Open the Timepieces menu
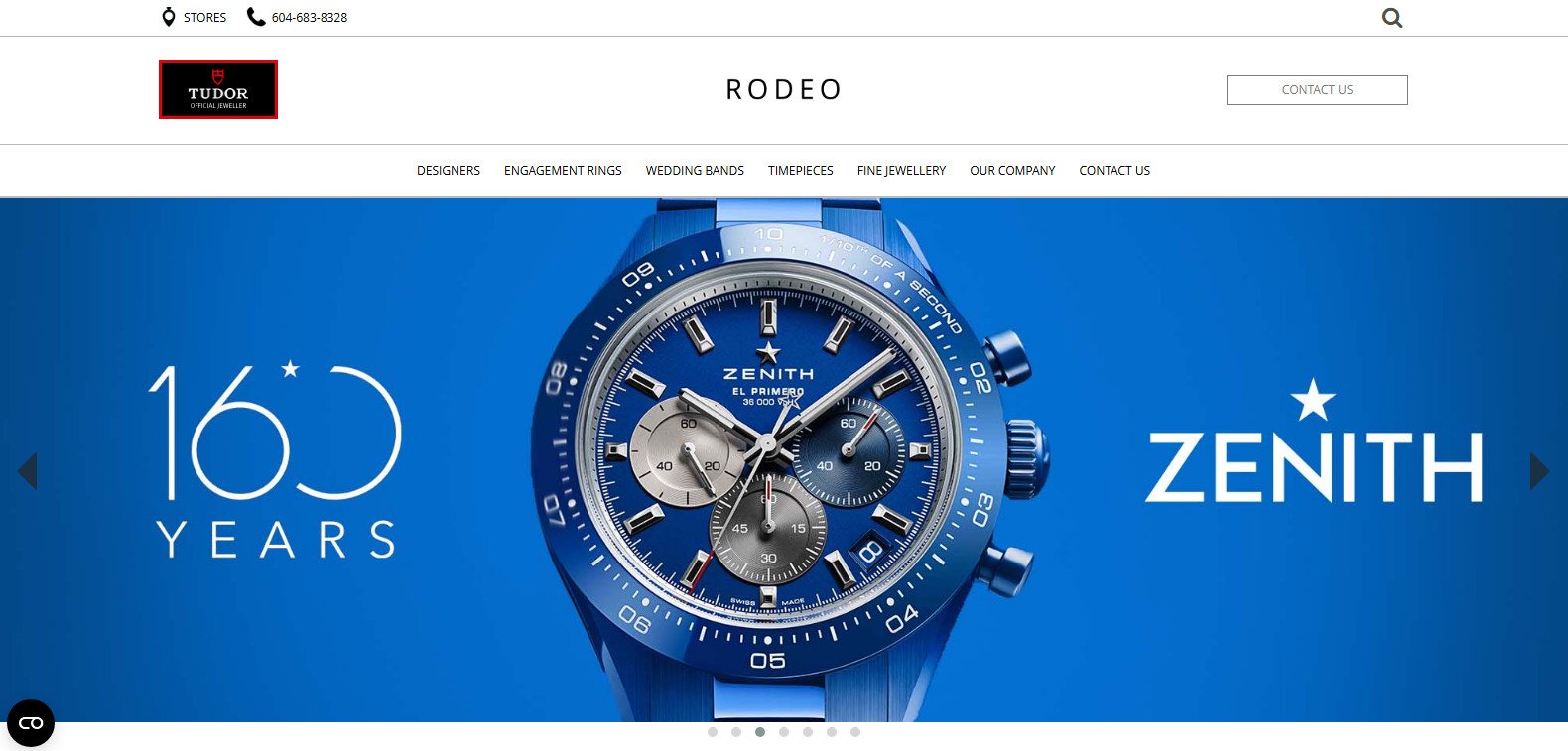The width and height of the screenshot is (1568, 751). tap(801, 171)
